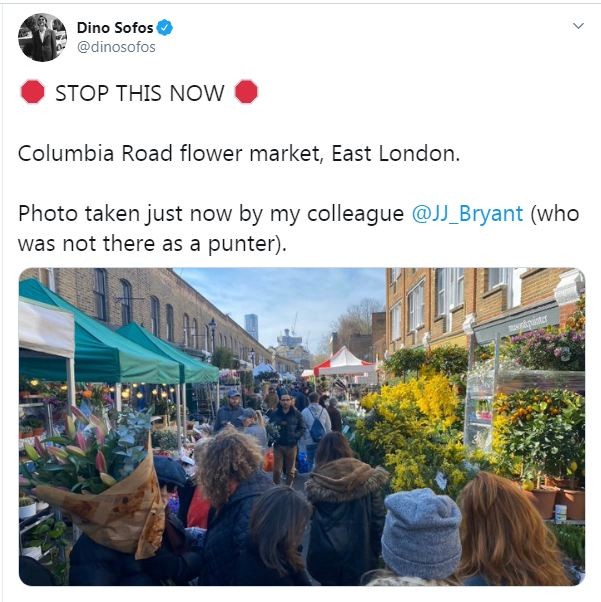The width and height of the screenshot is (601, 602).
Task: Click the STOP THIS NOW text
Action: (x=139, y=93)
